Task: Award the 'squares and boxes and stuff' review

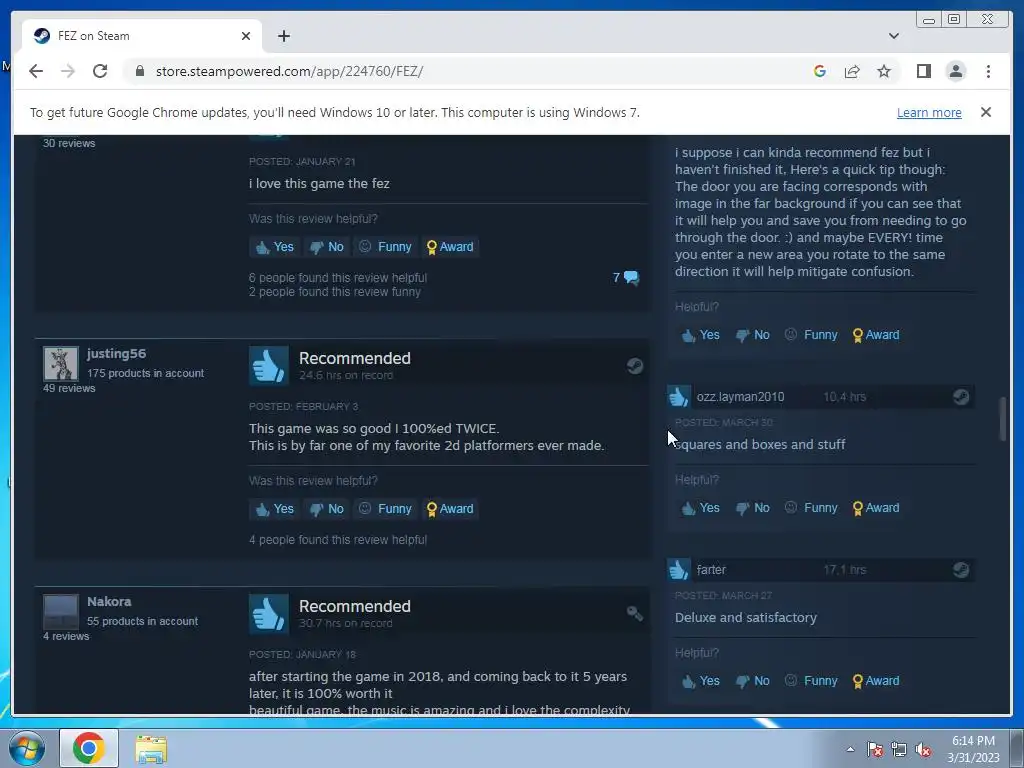Action: point(876,508)
